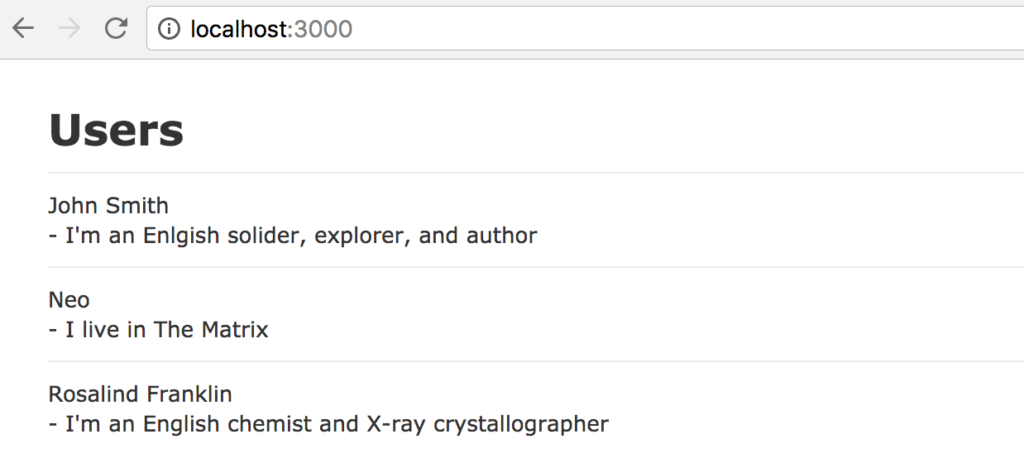
Task: View site information via the info icon
Action: click(168, 29)
